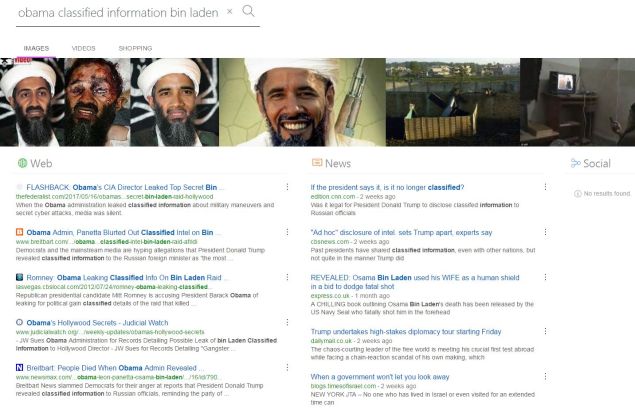635x409 pixels.
Task: Open 'If the president says it' news article
Action: (387, 187)
